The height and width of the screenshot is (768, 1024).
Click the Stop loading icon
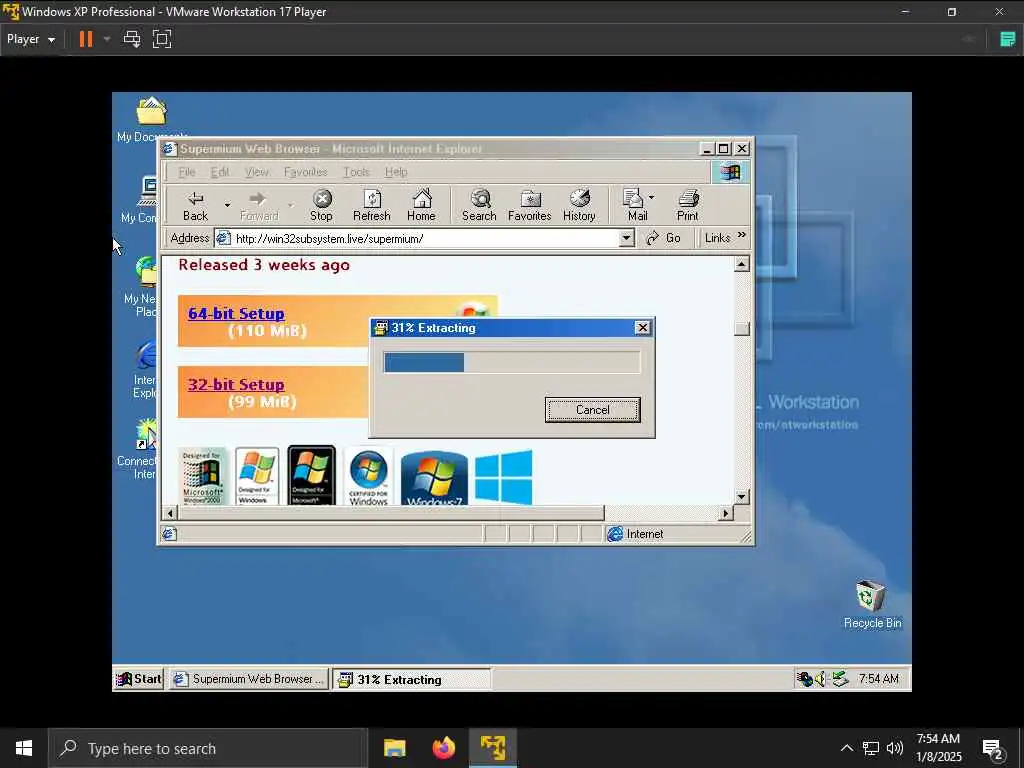(321, 206)
